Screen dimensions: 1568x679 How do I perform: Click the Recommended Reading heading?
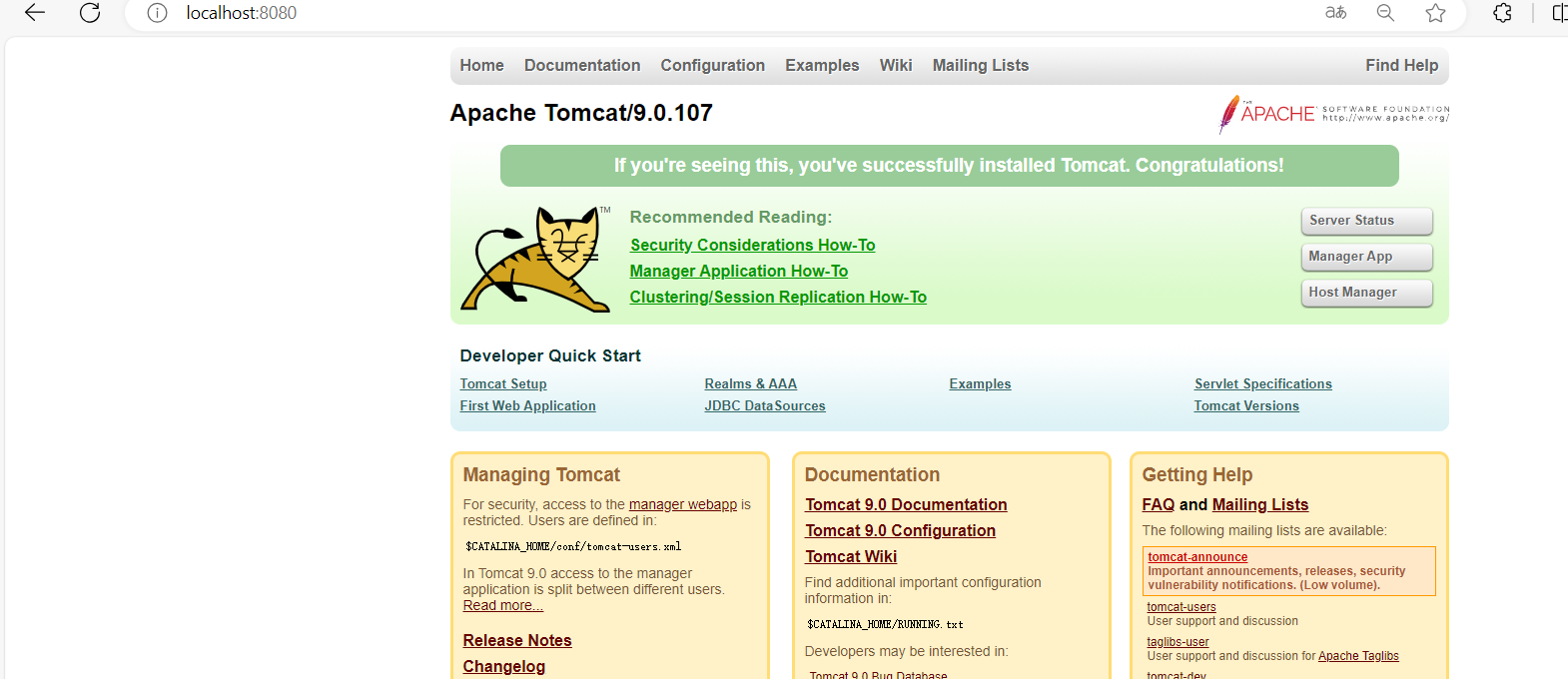point(730,217)
